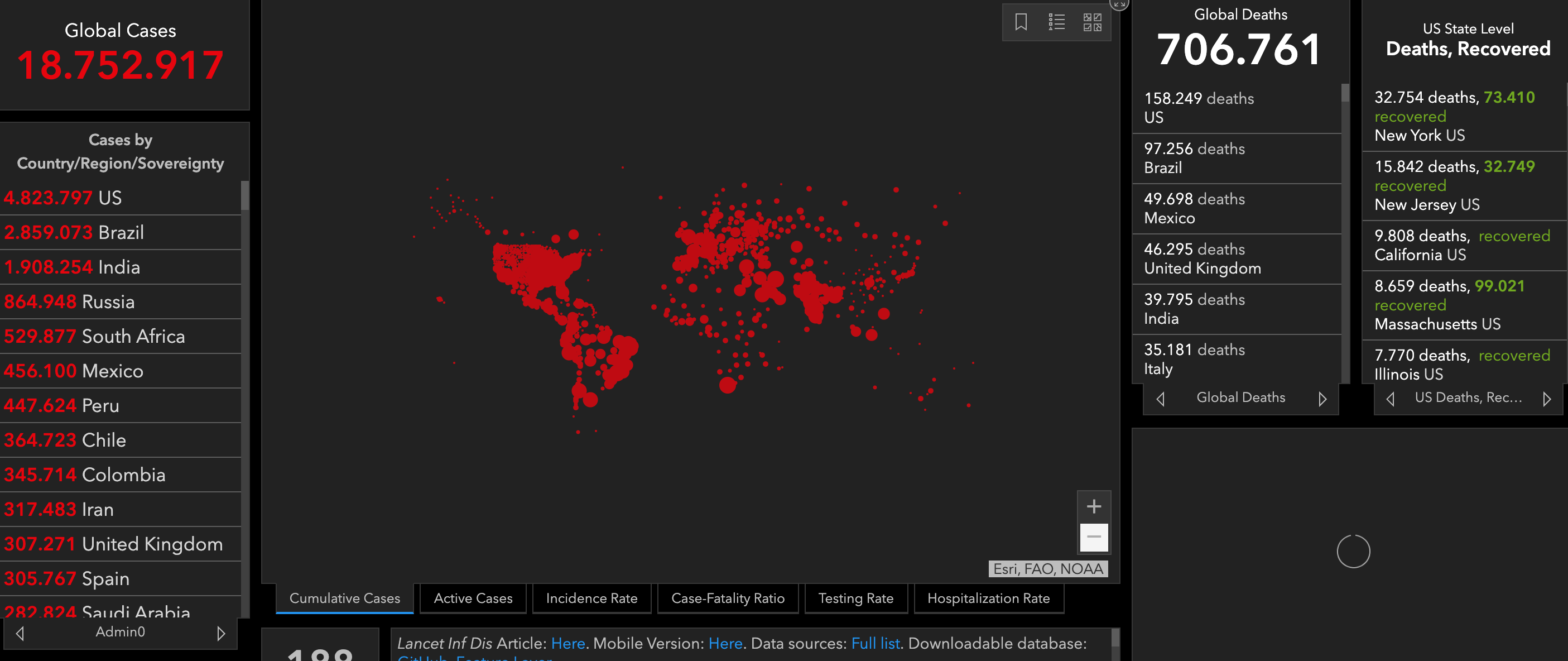This screenshot has width=1568, height=661.
Task: Select Brazil in the cases list
Action: (x=121, y=232)
